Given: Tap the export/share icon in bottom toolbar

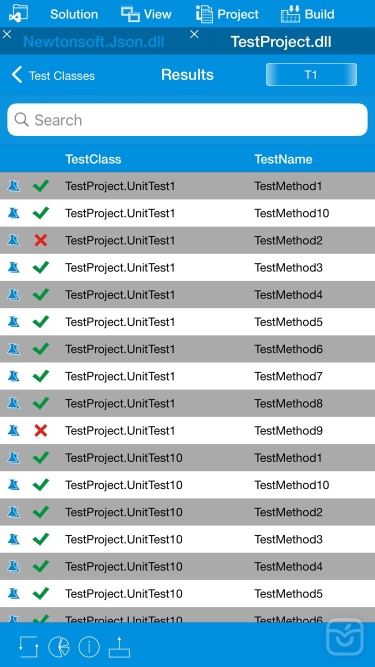Looking at the screenshot, I should click(119, 647).
